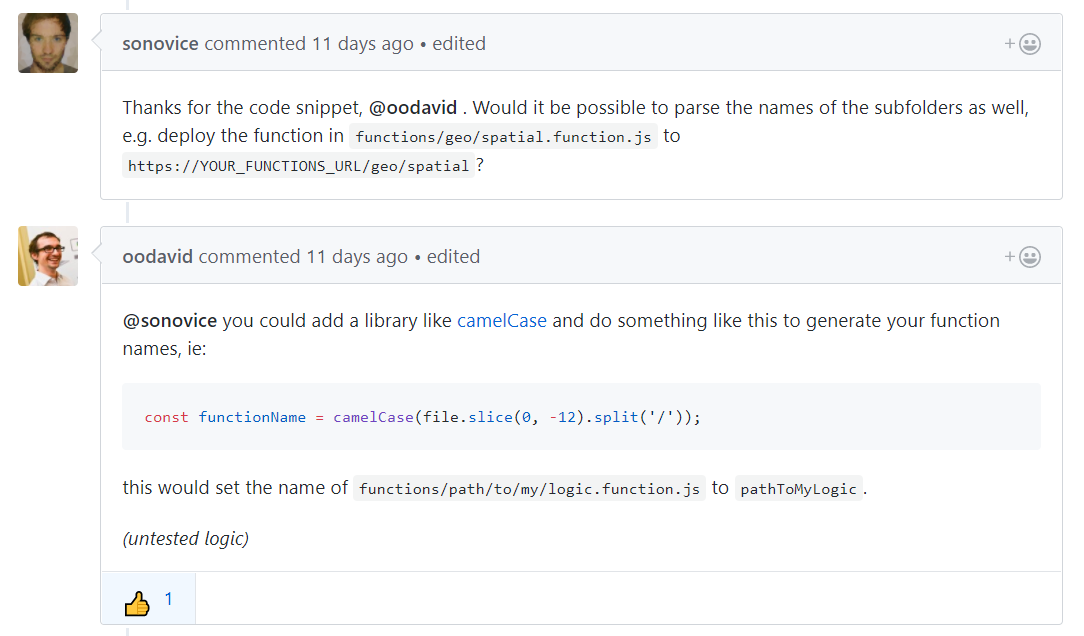Viewport: 1084px width, 636px height.
Task: Open the camelCase library link
Action: tap(501, 320)
